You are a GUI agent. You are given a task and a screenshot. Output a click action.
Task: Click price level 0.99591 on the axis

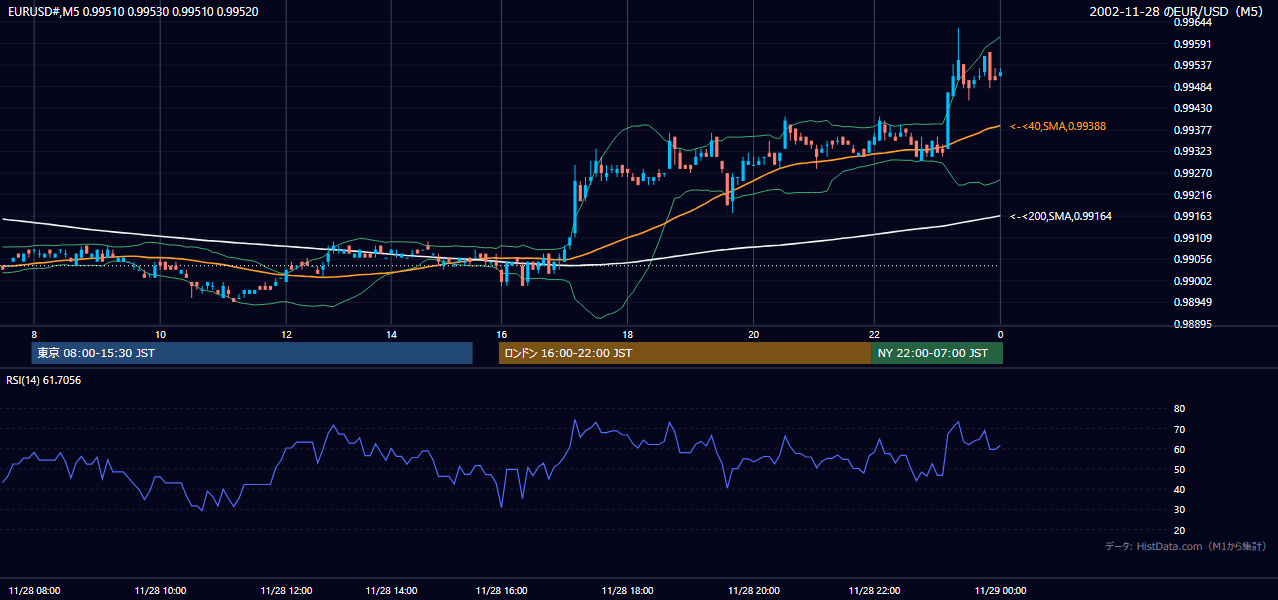tap(1192, 44)
